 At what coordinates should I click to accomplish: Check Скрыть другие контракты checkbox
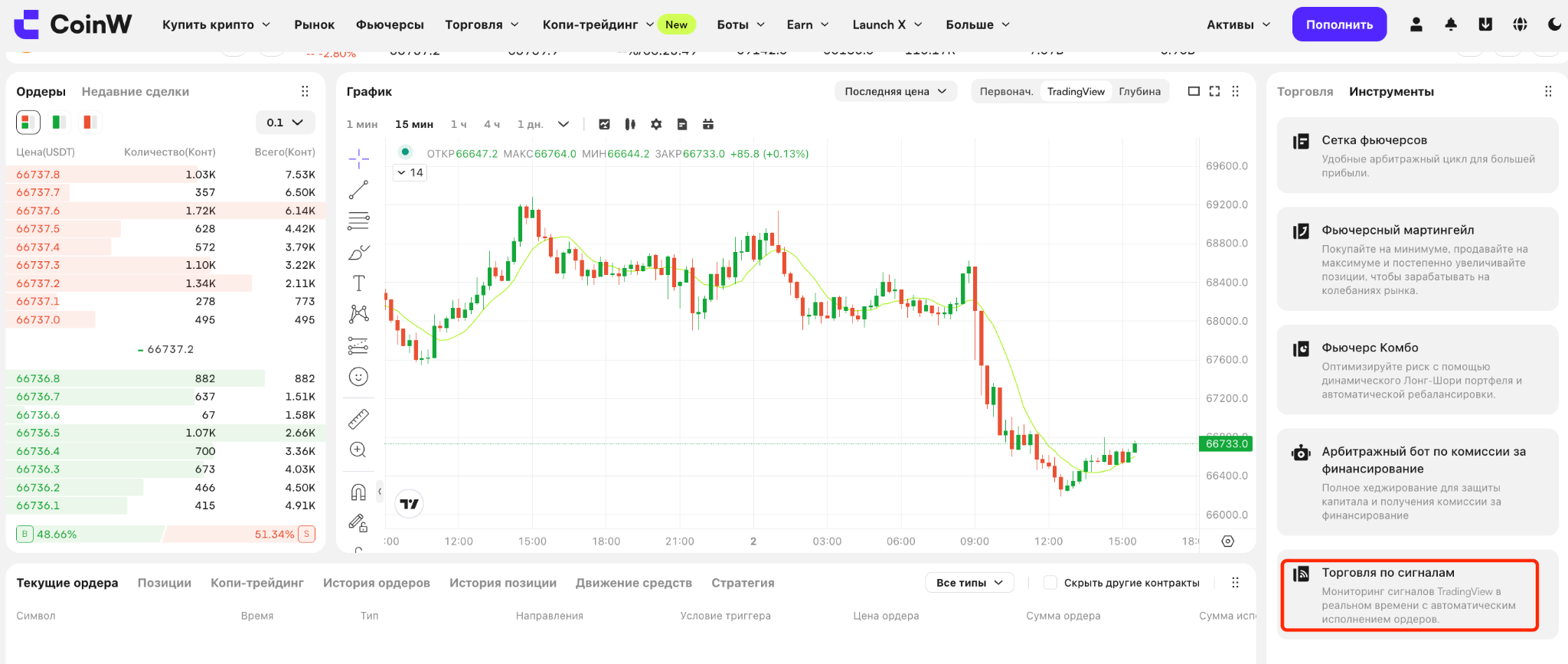(1050, 583)
